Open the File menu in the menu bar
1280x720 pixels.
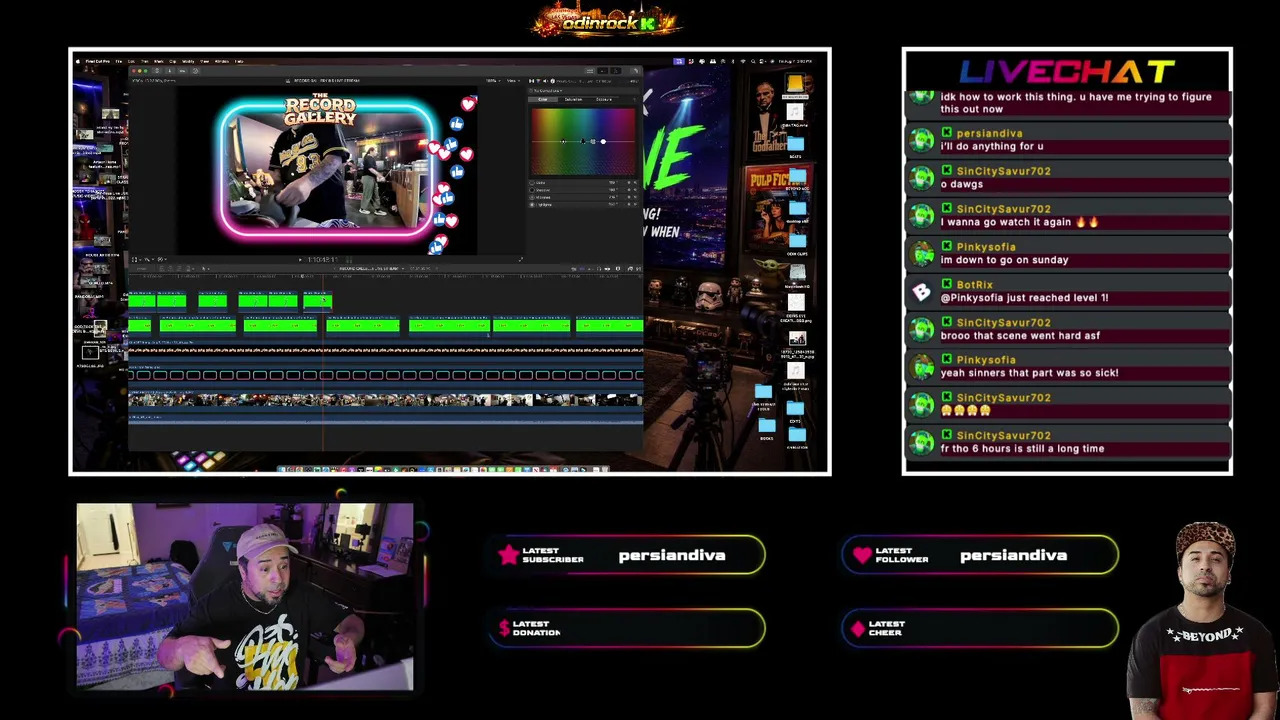(x=119, y=61)
